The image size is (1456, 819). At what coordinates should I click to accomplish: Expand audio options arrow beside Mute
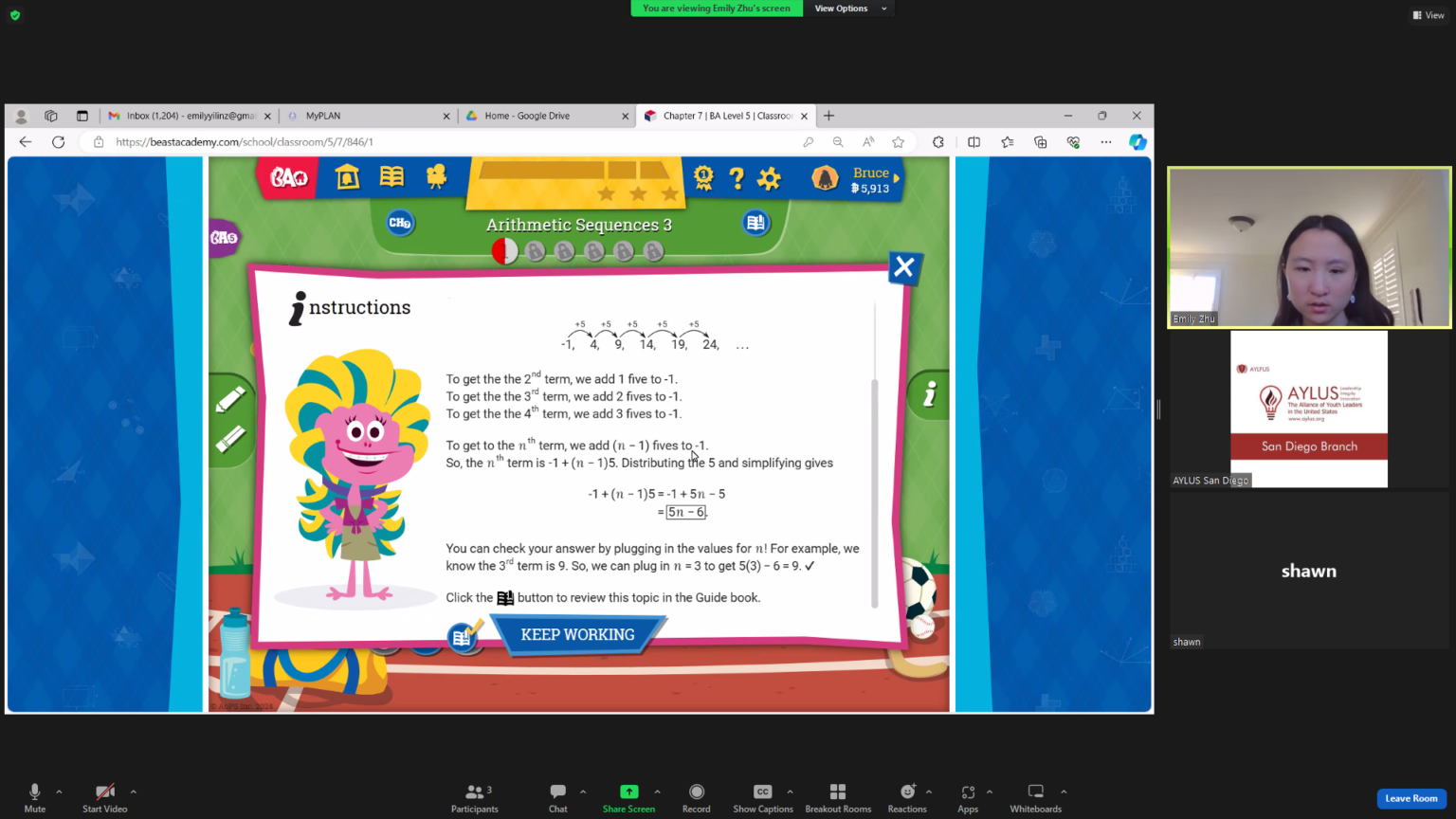tap(59, 792)
